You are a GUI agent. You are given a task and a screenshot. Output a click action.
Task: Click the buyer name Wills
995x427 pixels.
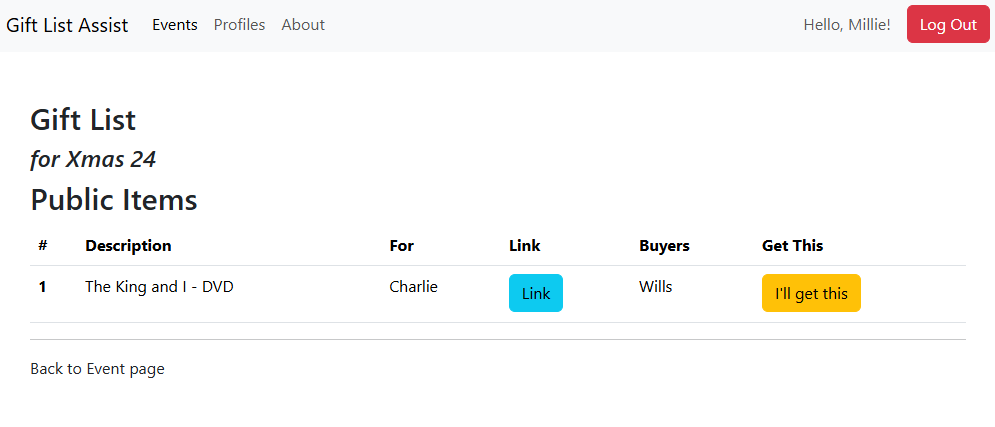(x=655, y=287)
